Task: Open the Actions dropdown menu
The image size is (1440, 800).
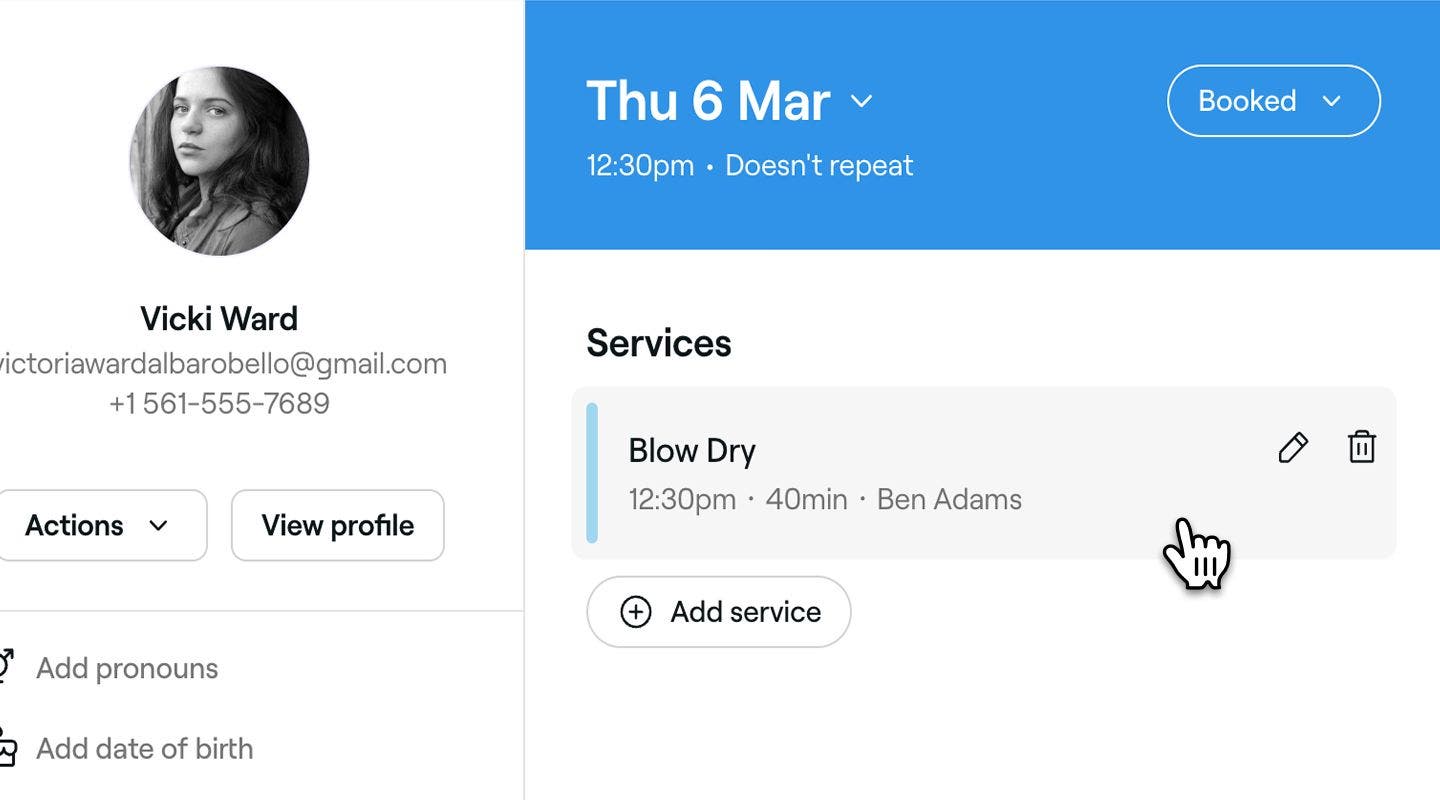Action: (x=100, y=525)
